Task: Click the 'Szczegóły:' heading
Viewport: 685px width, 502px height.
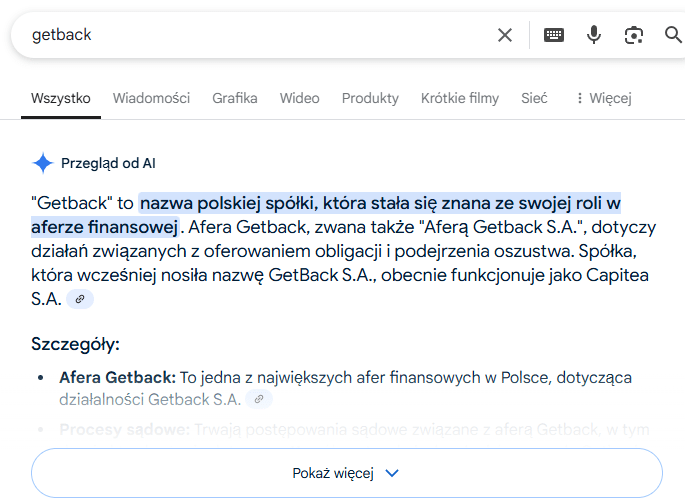Action: (75, 344)
